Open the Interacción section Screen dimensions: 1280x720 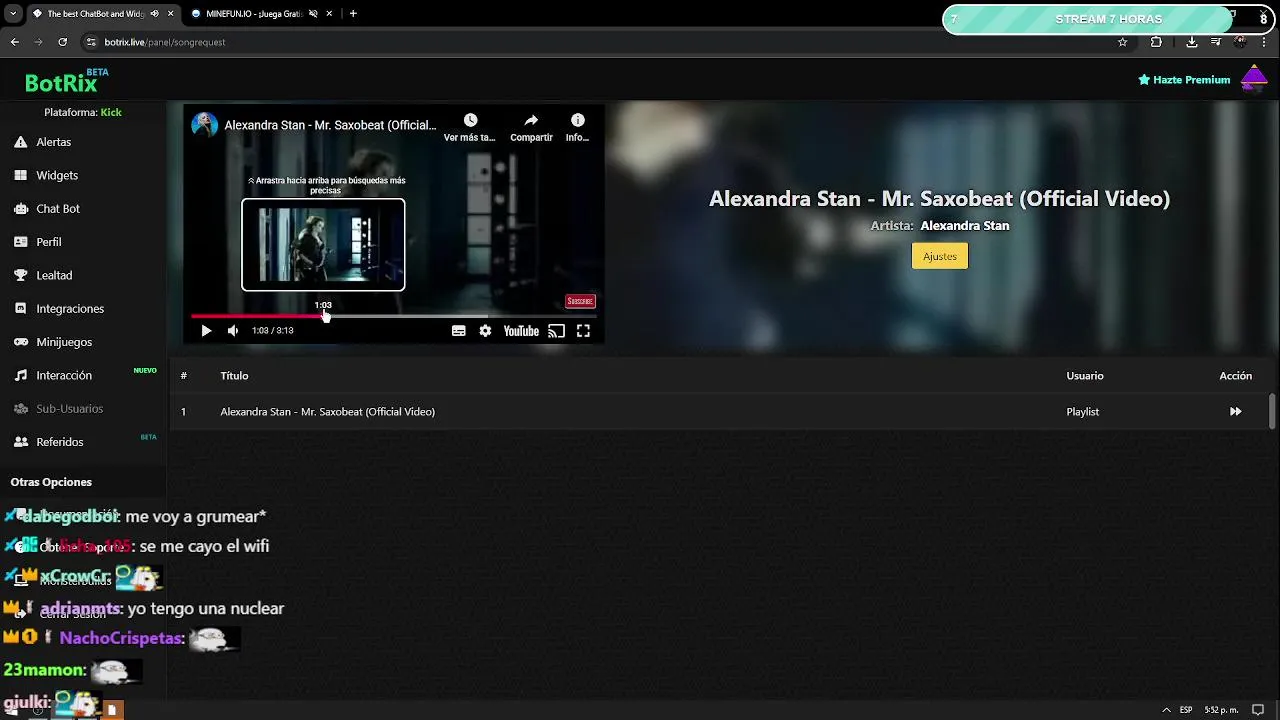64,375
